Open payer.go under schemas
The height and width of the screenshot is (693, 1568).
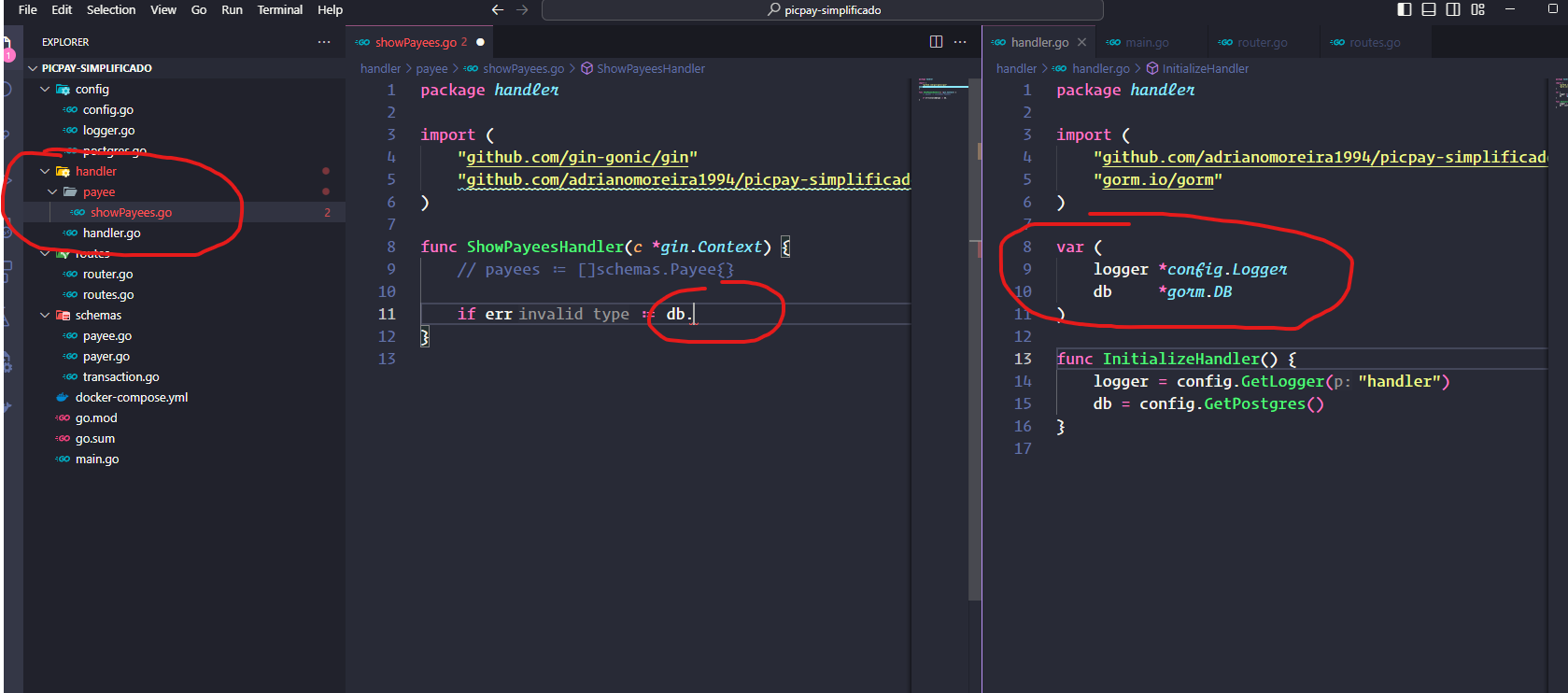[106, 356]
